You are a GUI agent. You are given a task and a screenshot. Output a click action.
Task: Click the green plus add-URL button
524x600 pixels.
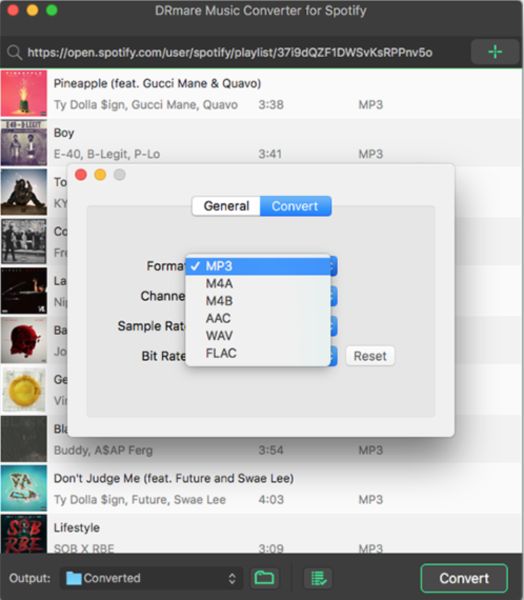(x=495, y=52)
